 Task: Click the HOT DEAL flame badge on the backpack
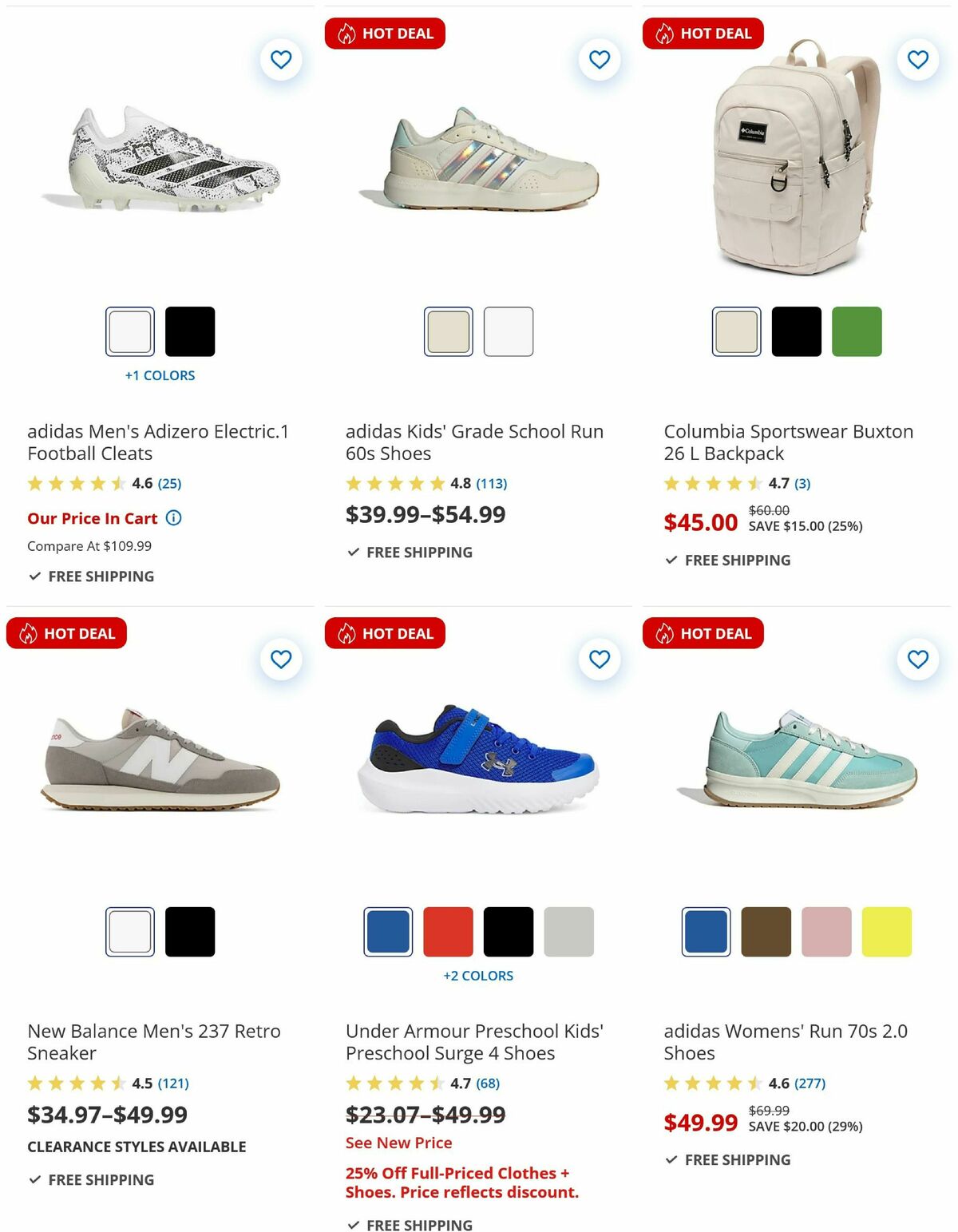[x=703, y=34]
